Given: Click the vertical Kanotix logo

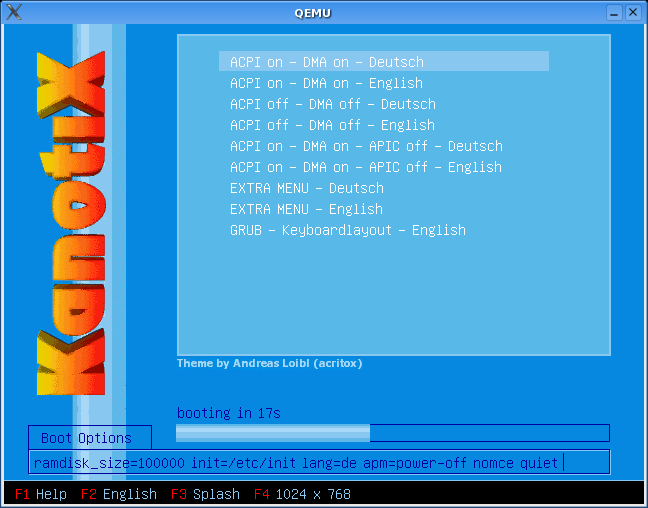Looking at the screenshot, I should [x=71, y=223].
